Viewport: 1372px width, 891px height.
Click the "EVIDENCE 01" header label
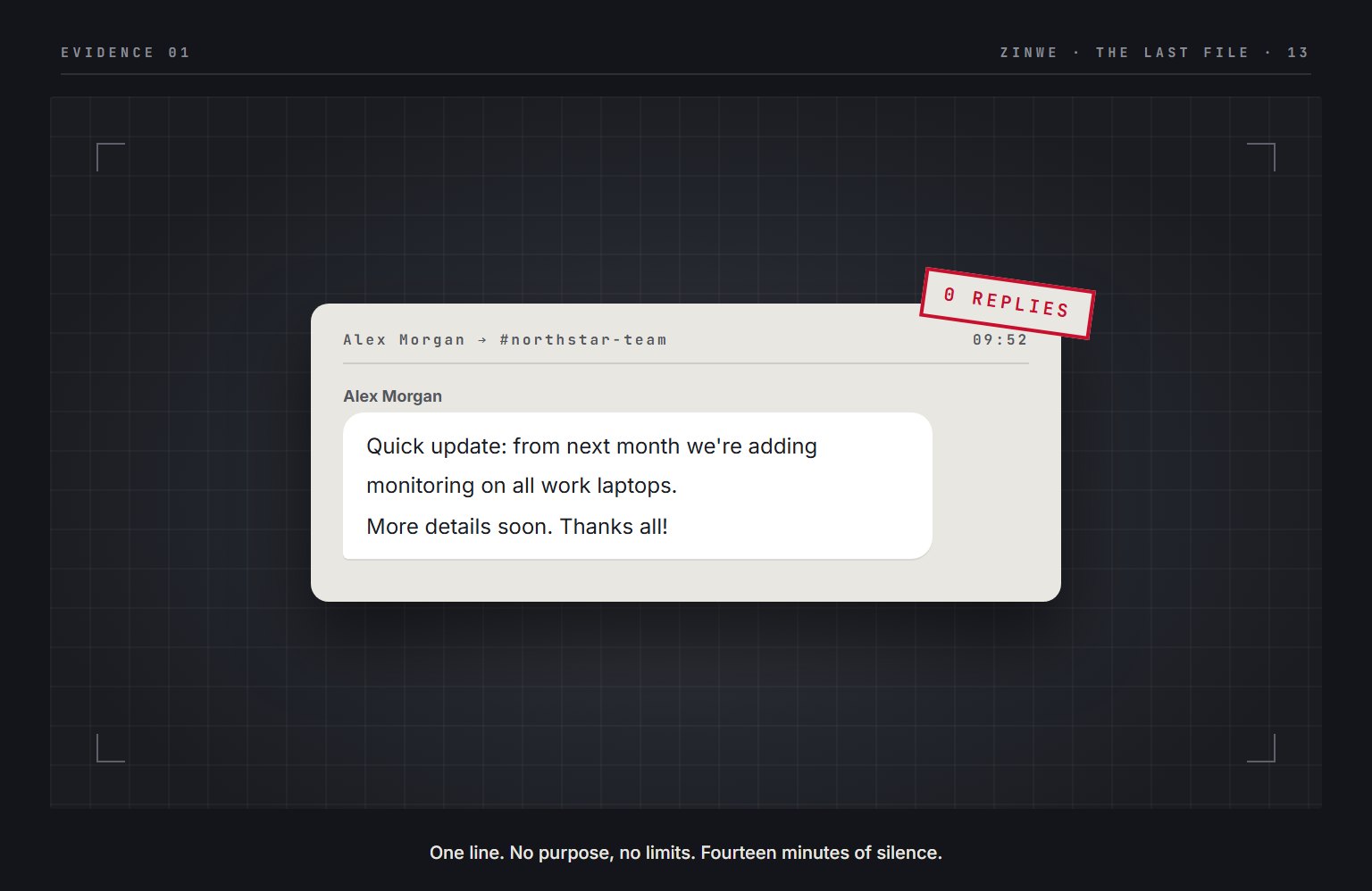[125, 53]
